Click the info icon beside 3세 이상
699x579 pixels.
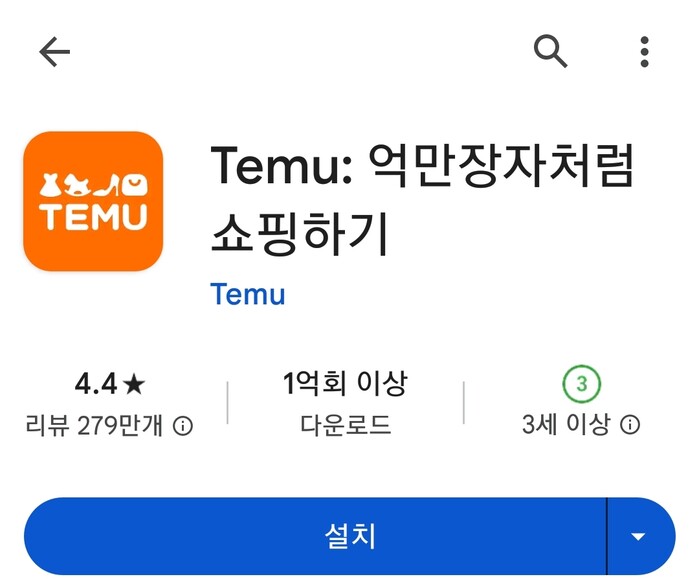pyautogui.click(x=630, y=425)
